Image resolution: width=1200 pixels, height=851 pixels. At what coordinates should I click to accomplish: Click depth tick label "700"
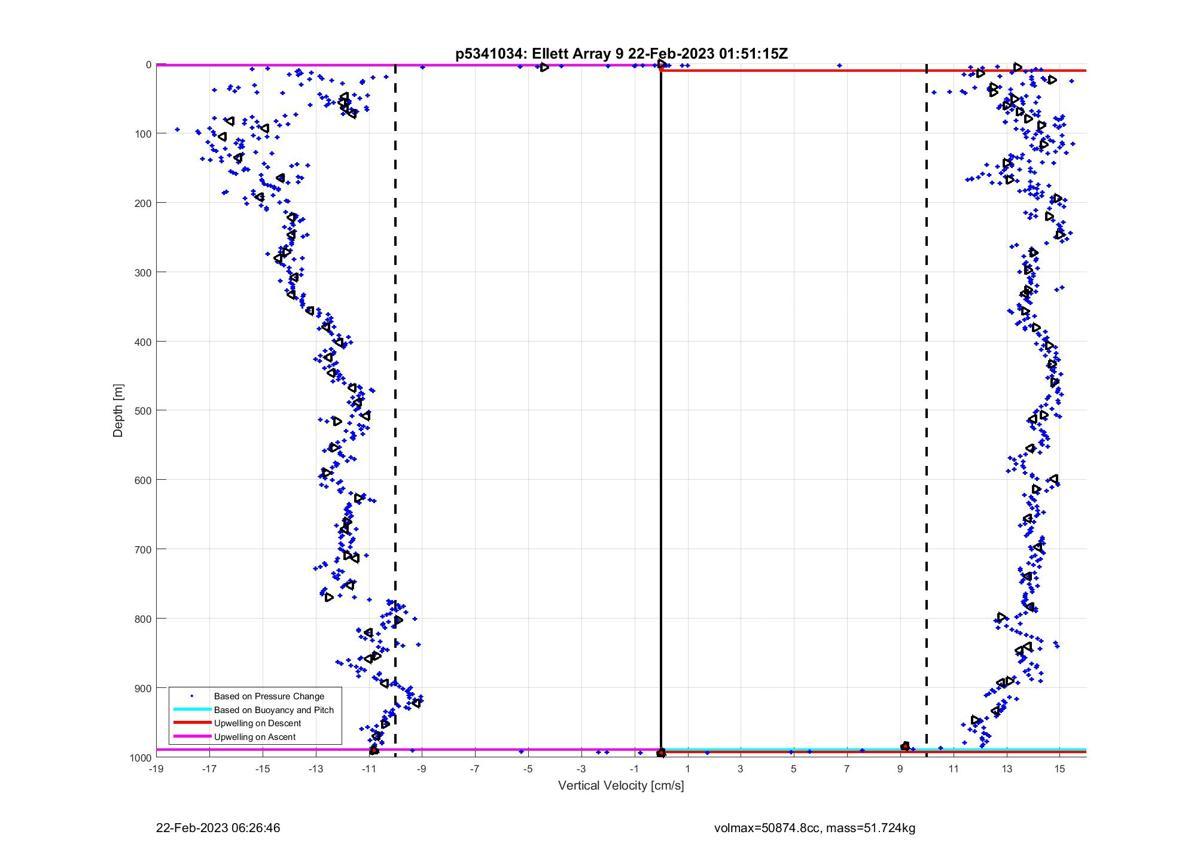143,550
